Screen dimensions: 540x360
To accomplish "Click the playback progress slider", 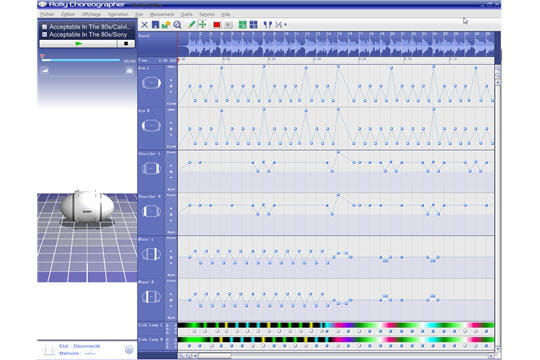I will pyautogui.click(x=81, y=60).
